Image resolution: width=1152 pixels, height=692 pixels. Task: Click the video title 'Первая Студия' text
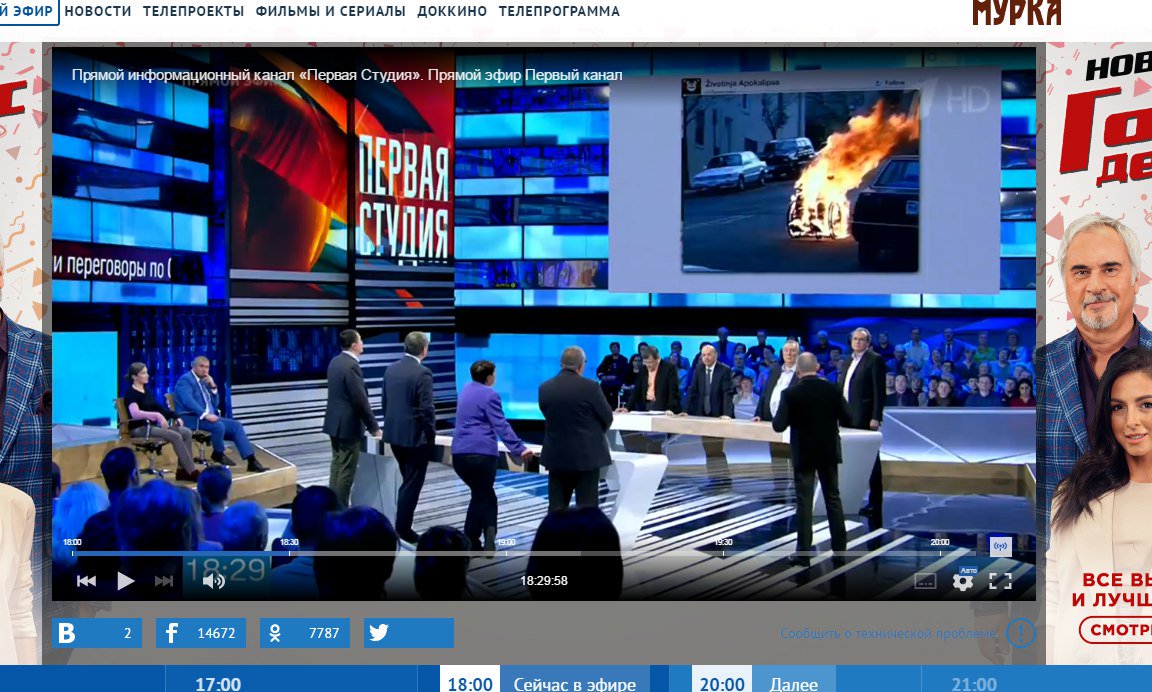pyautogui.click(x=347, y=75)
